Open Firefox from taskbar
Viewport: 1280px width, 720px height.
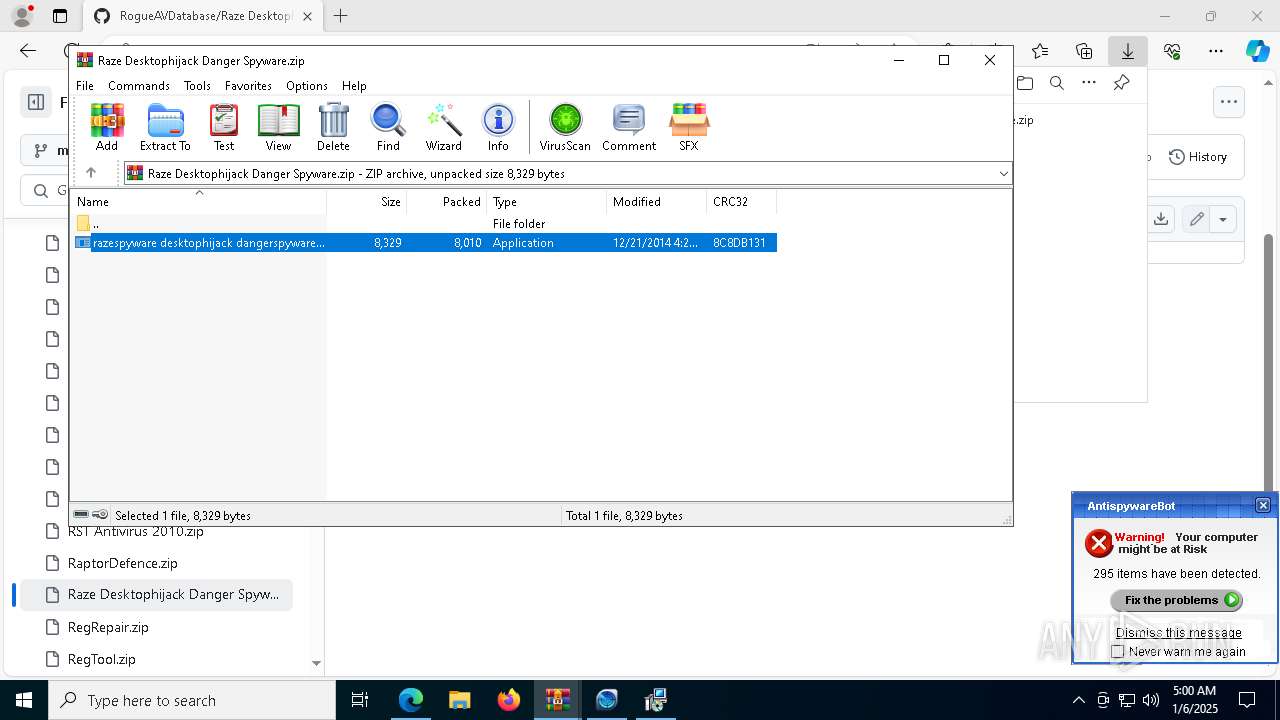(x=508, y=700)
